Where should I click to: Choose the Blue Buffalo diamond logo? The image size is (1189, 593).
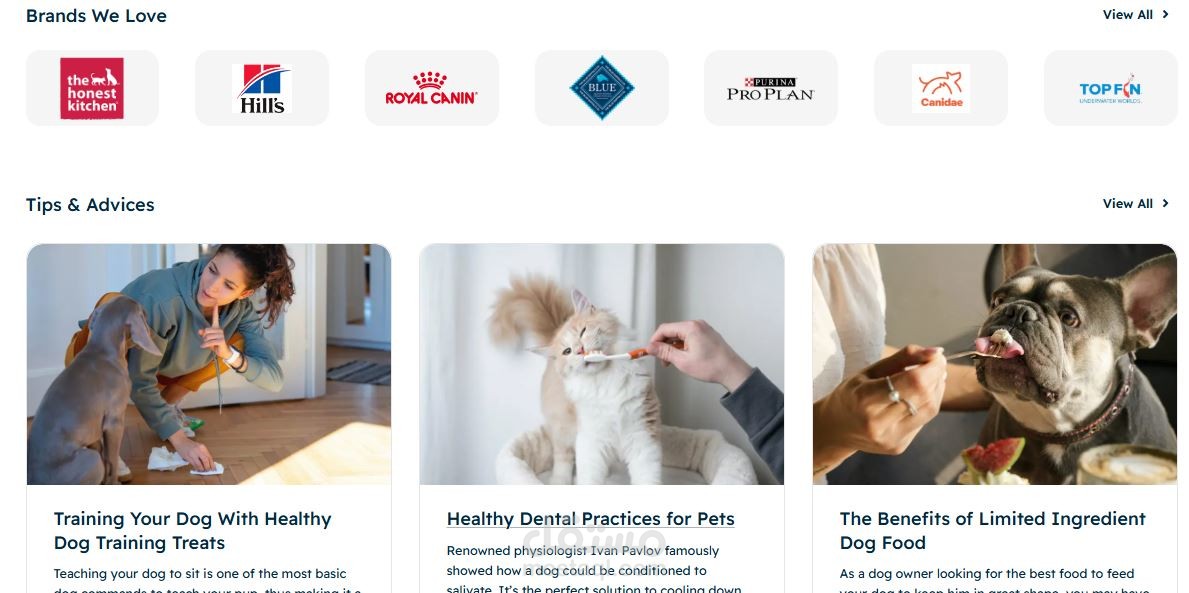(x=601, y=88)
